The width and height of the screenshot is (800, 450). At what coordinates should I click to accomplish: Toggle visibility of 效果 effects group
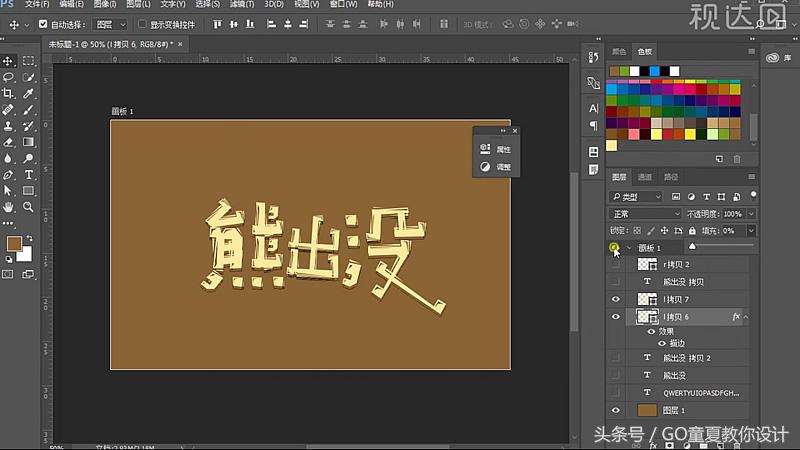coord(651,332)
